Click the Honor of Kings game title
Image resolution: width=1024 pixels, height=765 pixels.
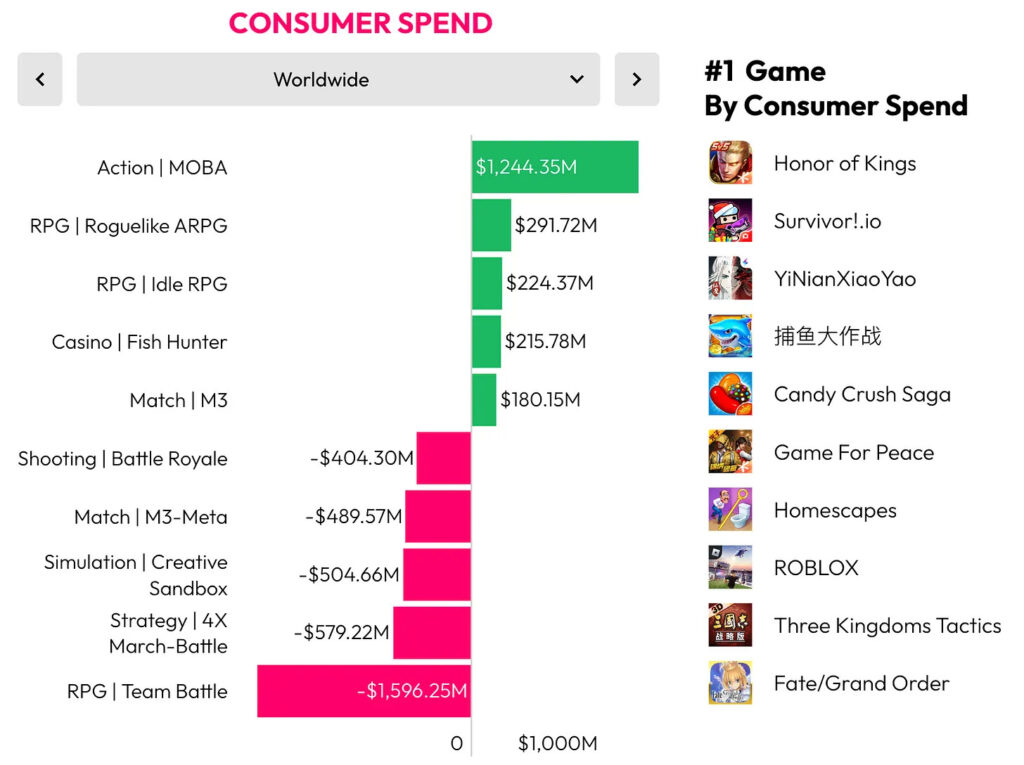point(844,163)
